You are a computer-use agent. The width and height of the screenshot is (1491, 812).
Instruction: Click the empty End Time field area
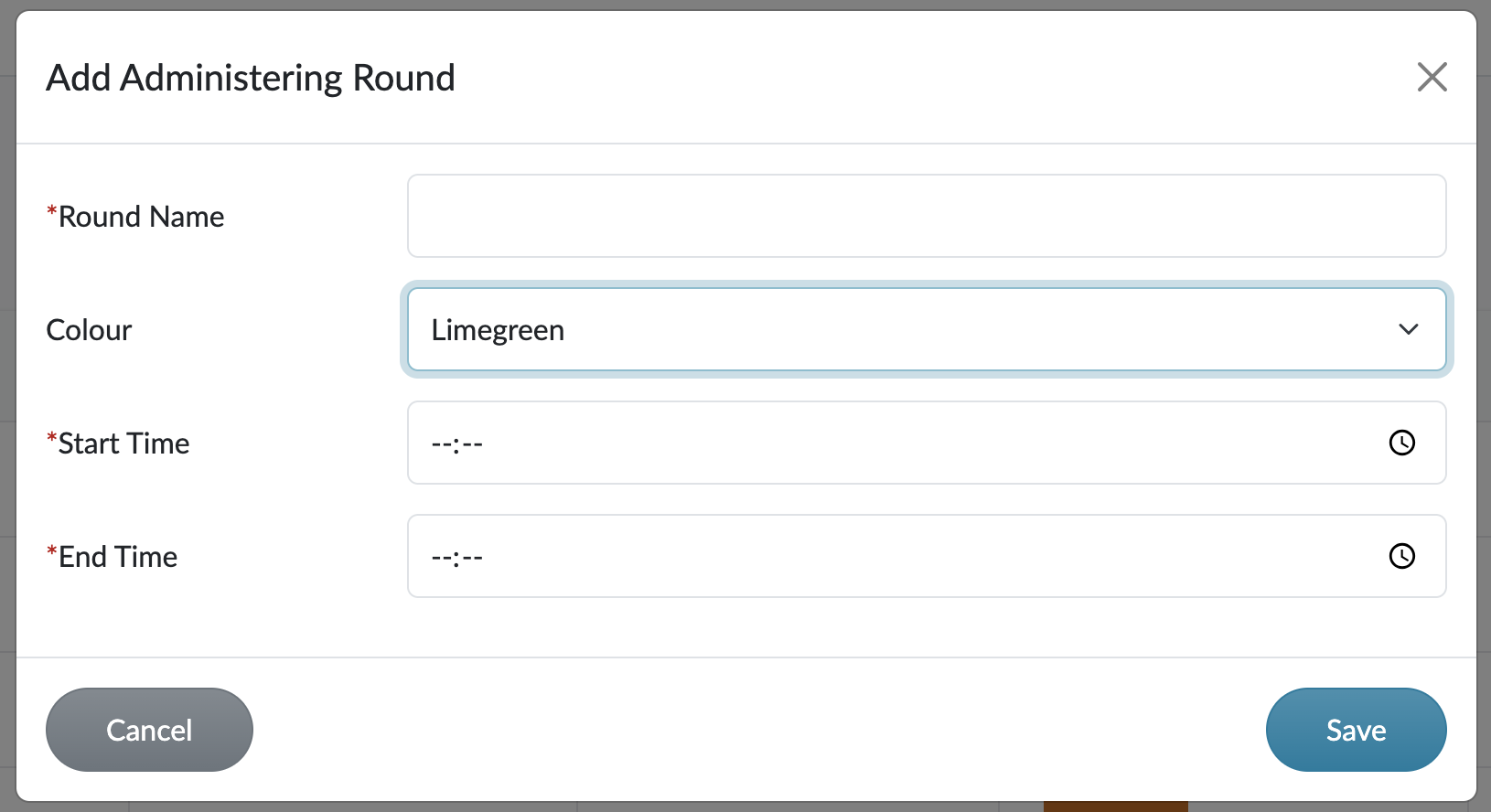click(915, 557)
